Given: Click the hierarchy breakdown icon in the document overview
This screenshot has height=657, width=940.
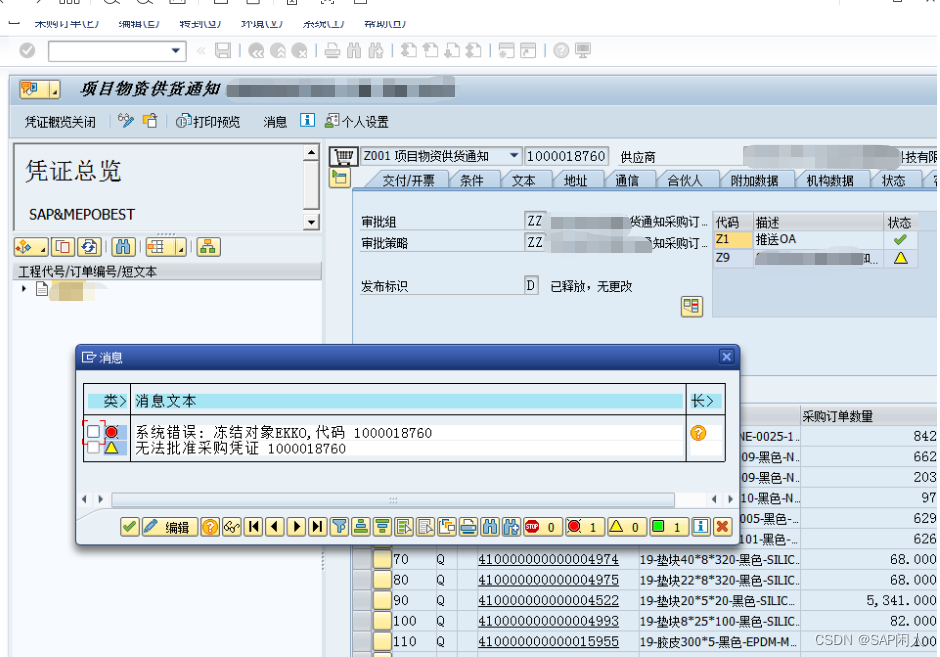Looking at the screenshot, I should 208,247.
